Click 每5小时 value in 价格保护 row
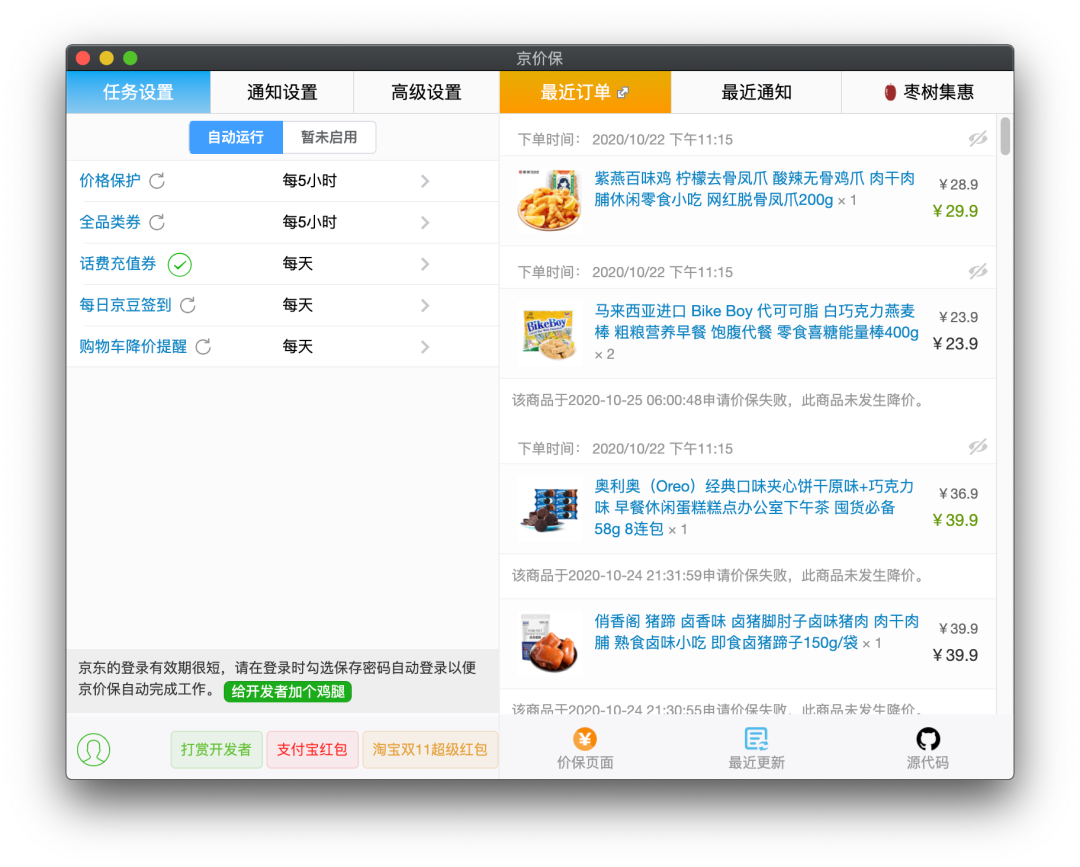Image resolution: width=1080 pixels, height=867 pixels. point(310,181)
